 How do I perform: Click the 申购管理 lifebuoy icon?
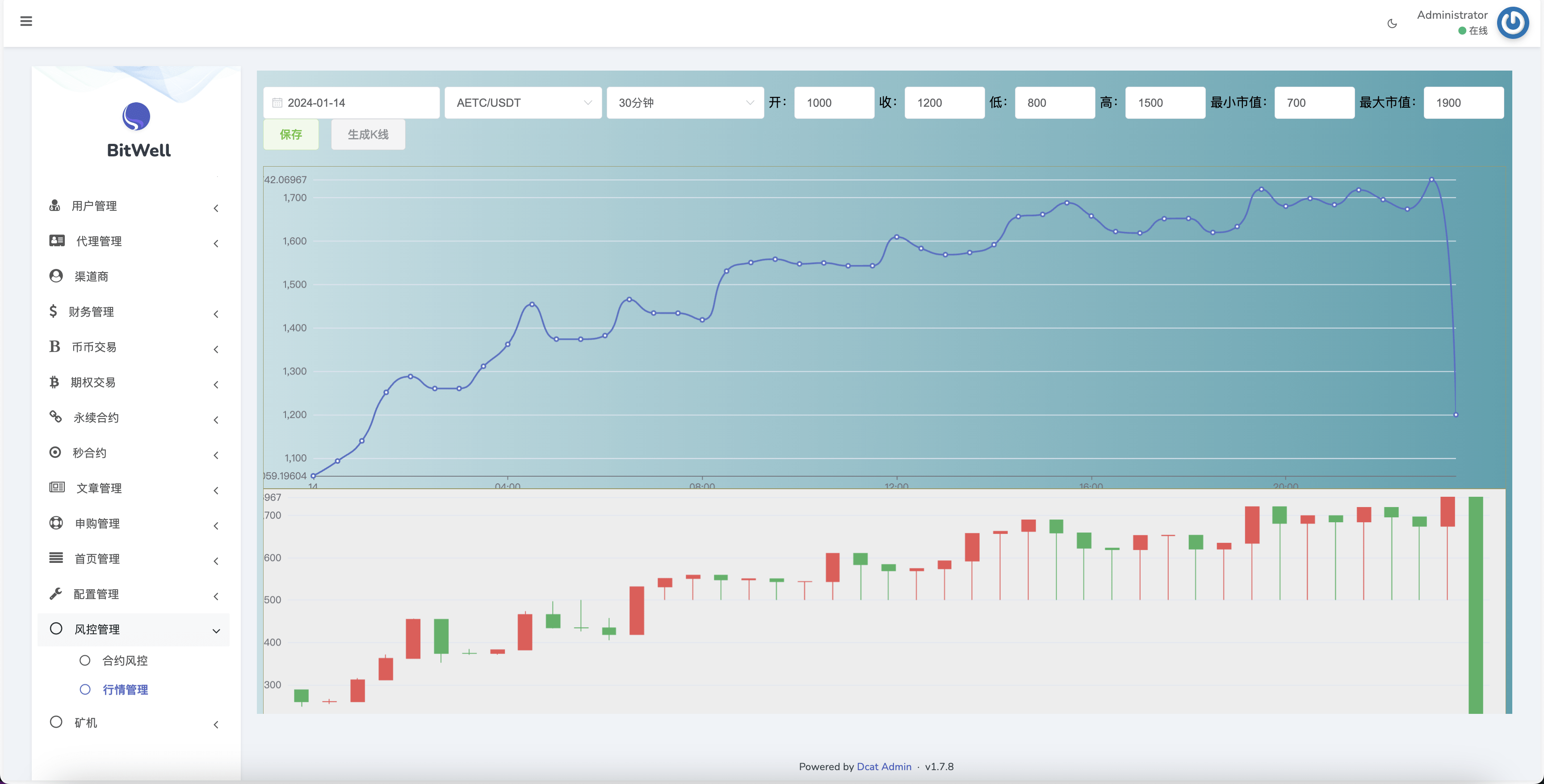tap(56, 523)
